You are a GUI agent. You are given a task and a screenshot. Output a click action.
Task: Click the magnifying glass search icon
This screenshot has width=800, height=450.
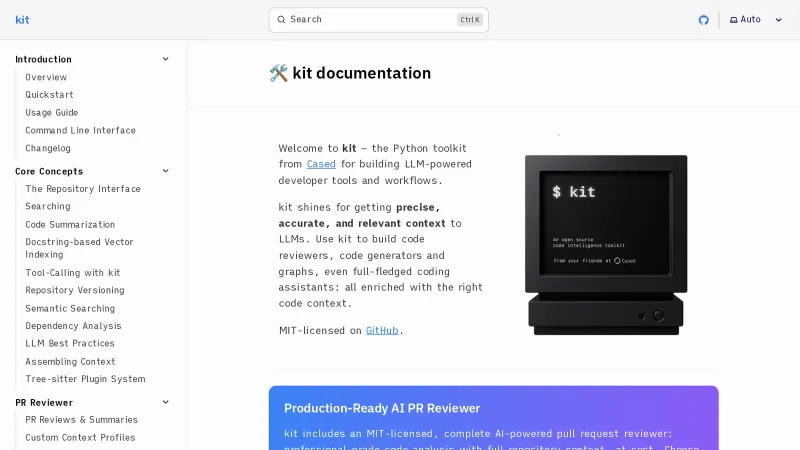(x=282, y=20)
